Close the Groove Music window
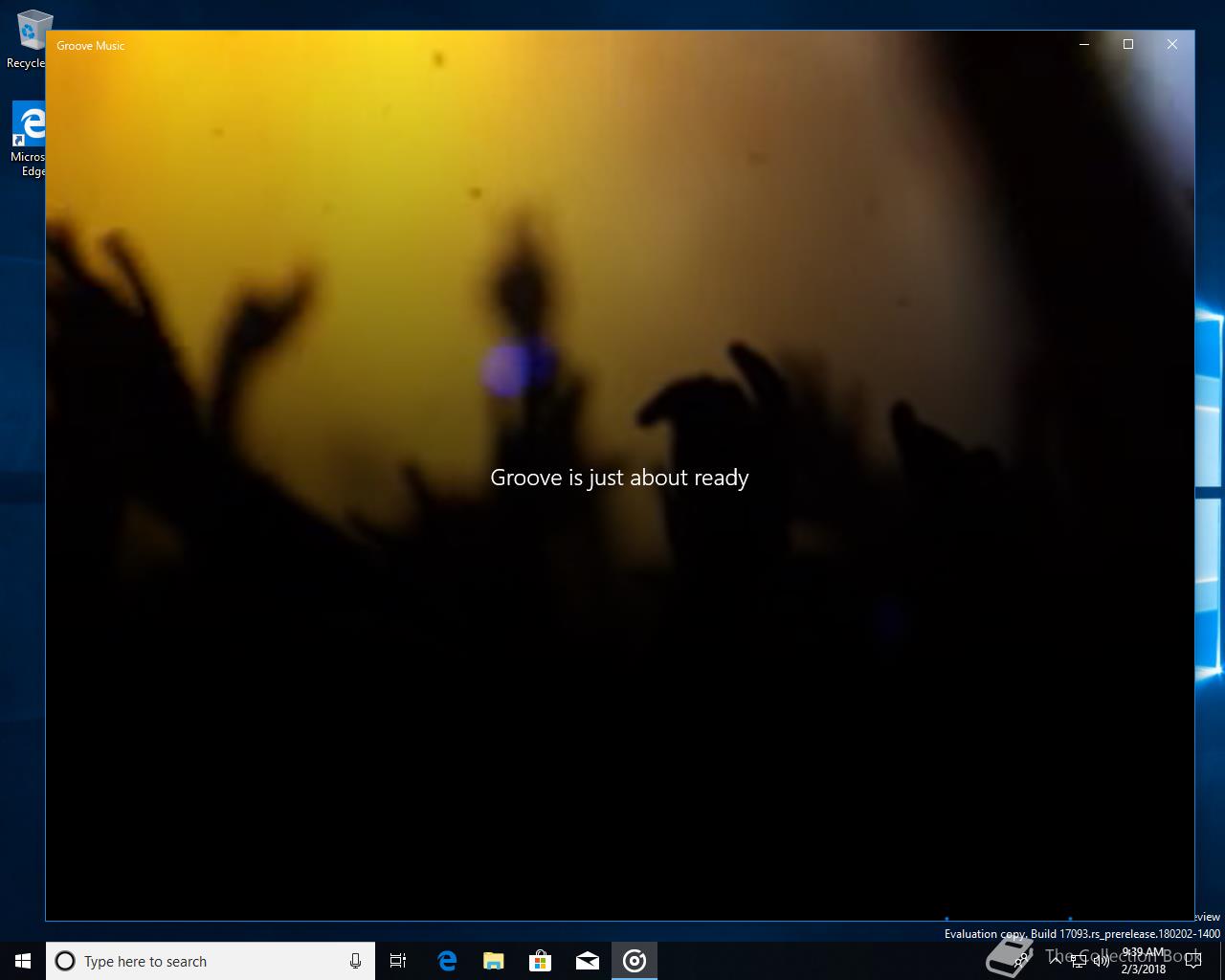1225x980 pixels. coord(1172,44)
